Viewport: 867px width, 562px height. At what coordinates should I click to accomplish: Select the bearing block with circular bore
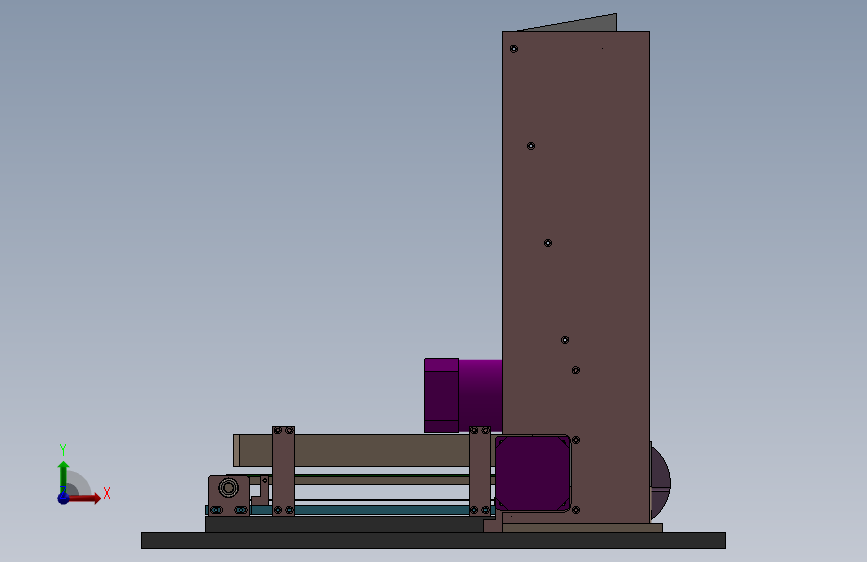(x=228, y=495)
